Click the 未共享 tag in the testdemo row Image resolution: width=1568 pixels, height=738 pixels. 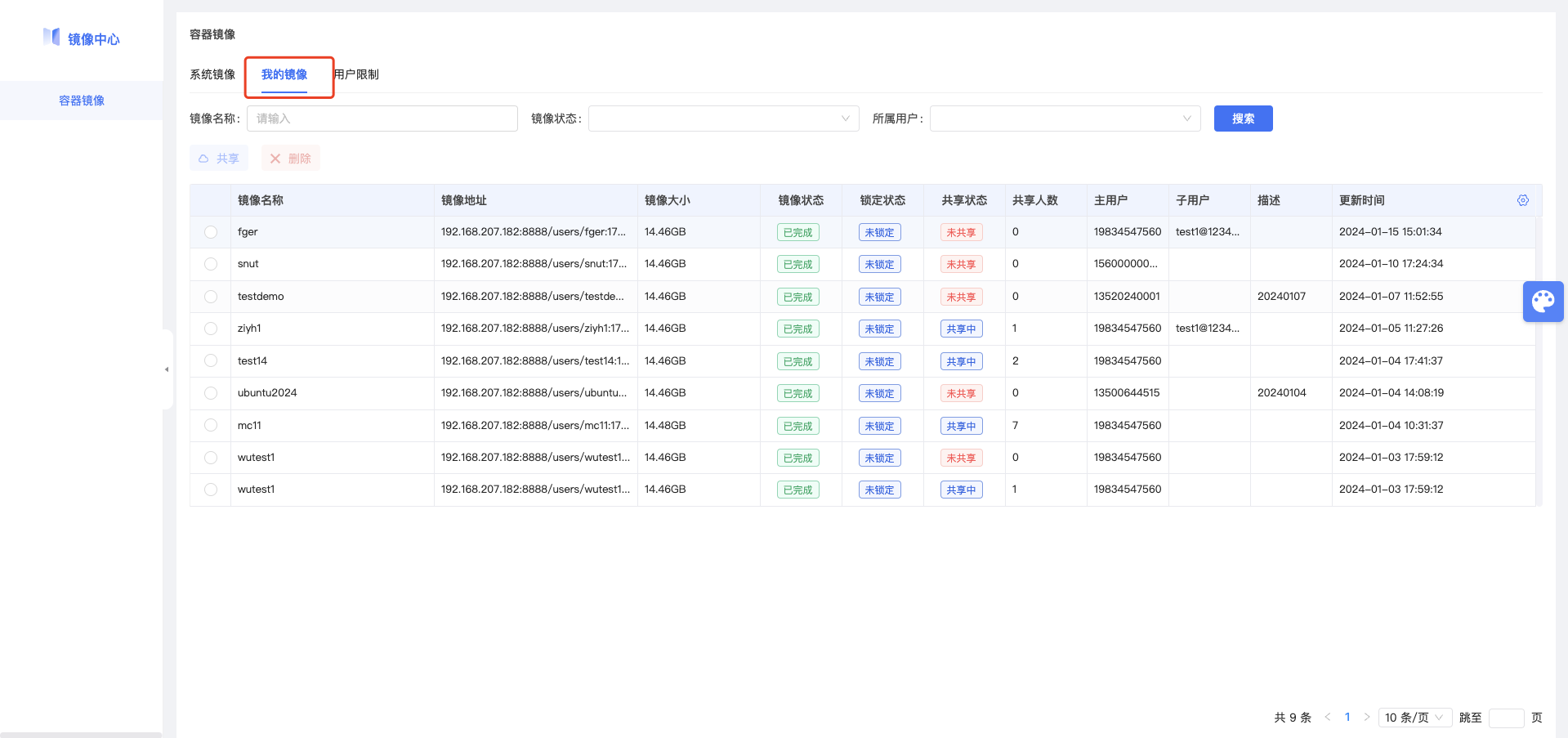point(962,297)
